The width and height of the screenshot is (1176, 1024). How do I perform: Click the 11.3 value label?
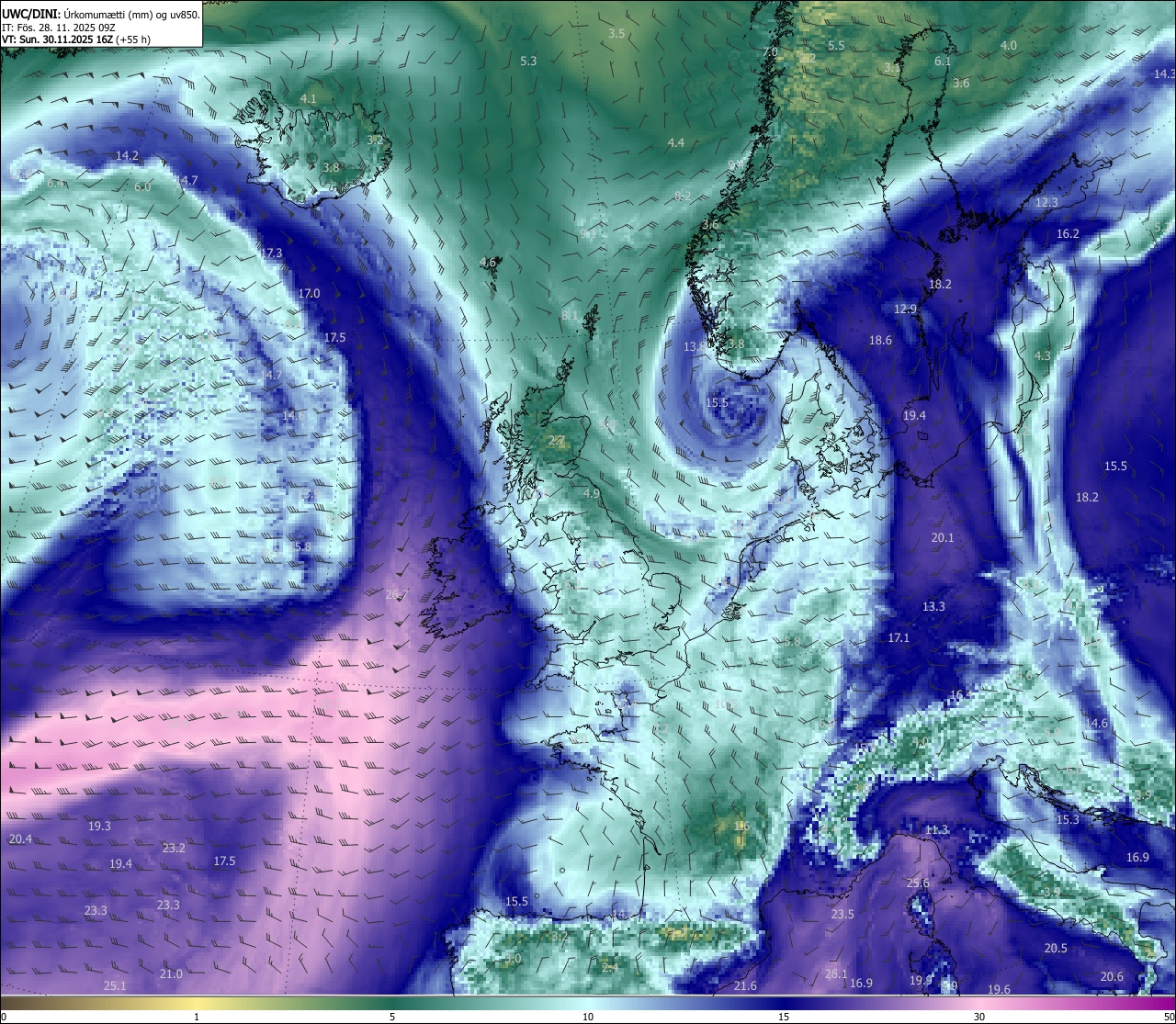(936, 830)
